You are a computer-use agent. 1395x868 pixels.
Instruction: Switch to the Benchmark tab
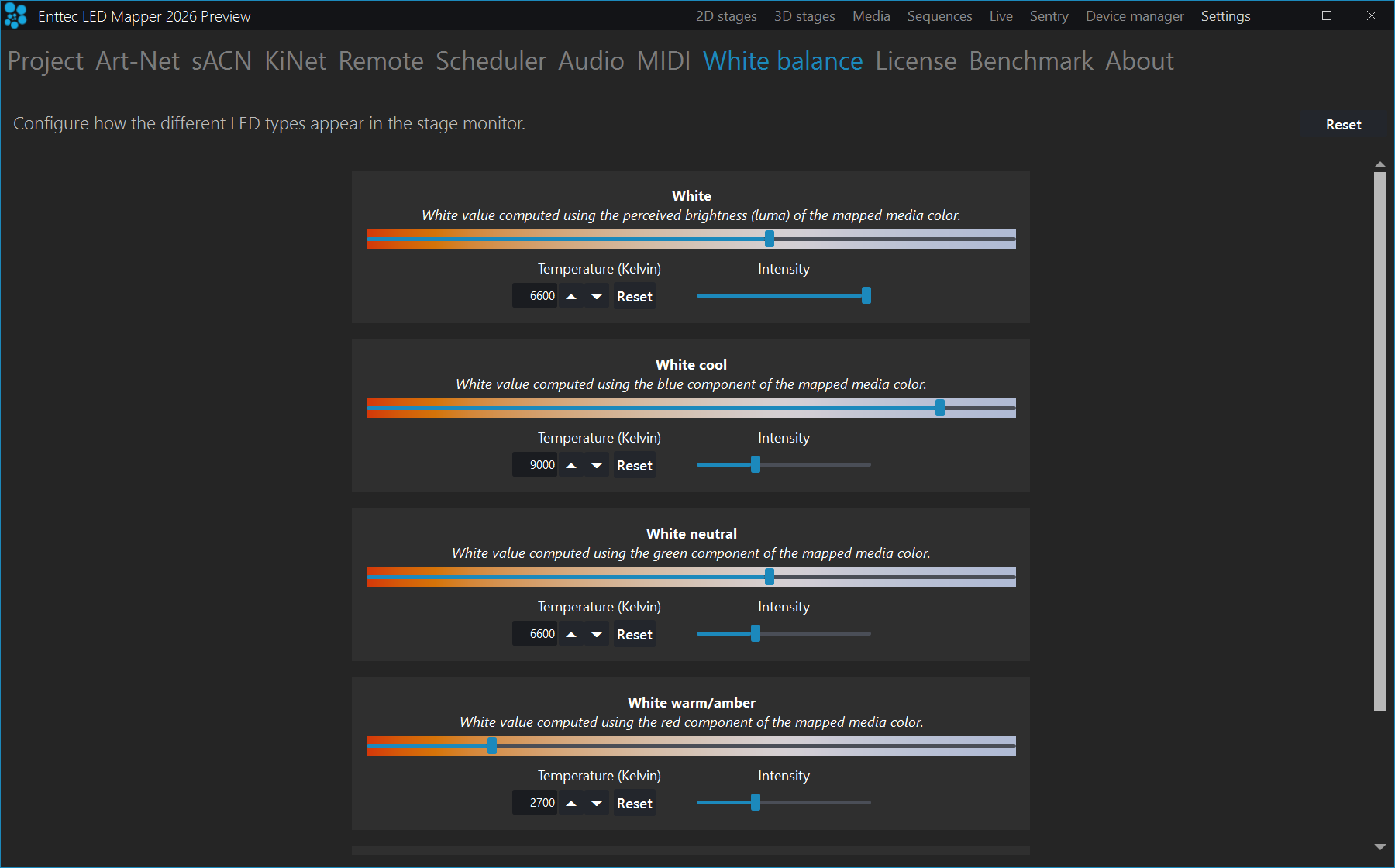[x=1031, y=61]
